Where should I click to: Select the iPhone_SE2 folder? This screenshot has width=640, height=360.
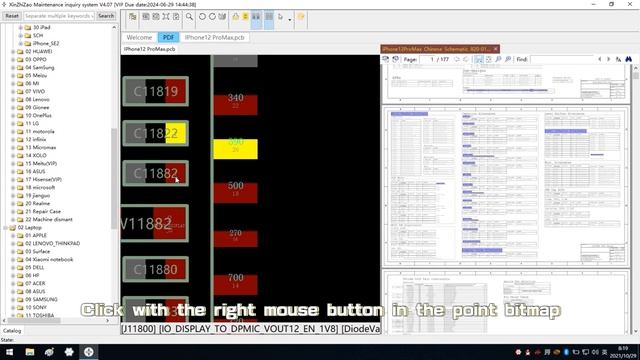tap(46, 43)
